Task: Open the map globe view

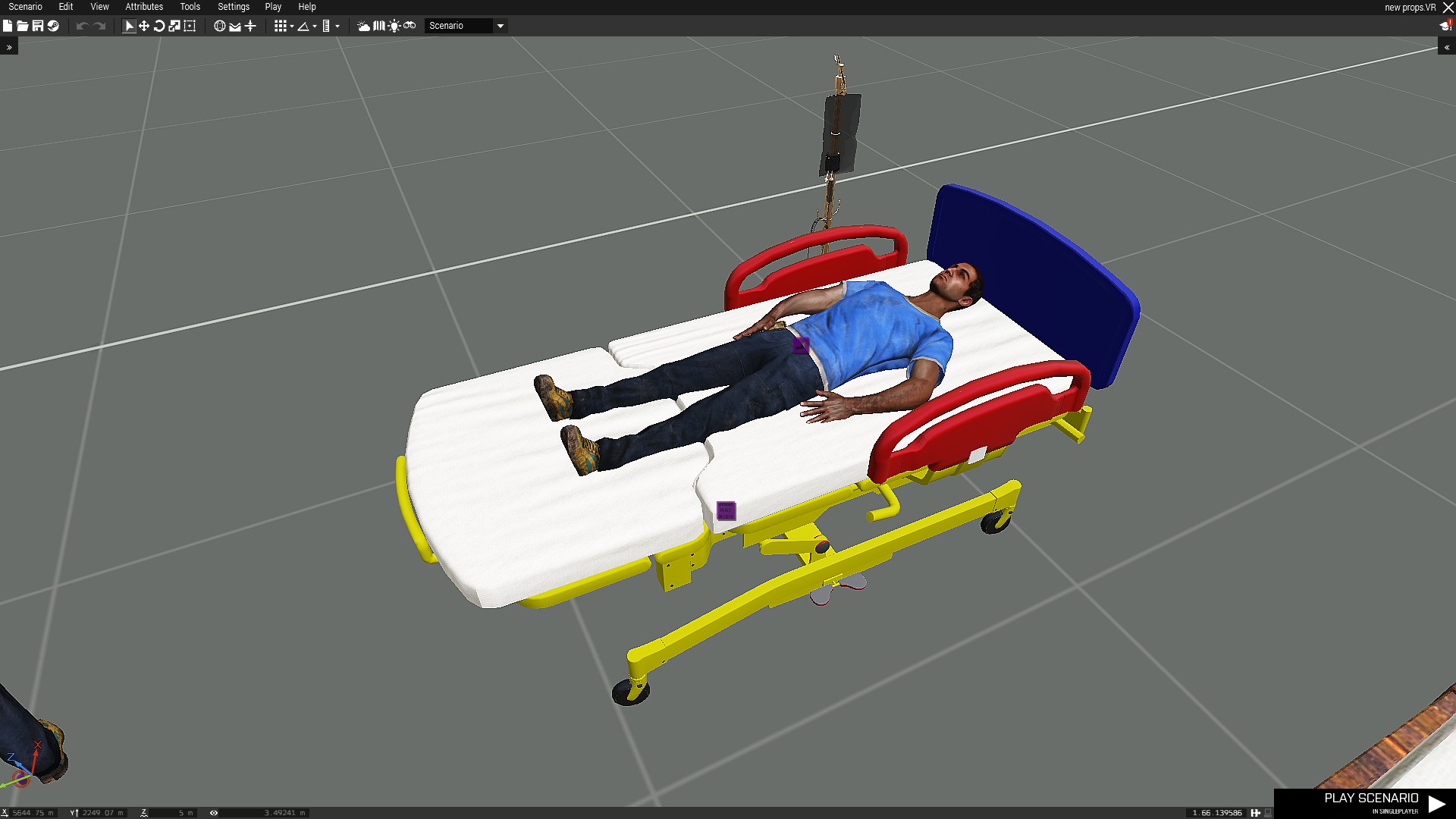Action: tap(220, 26)
